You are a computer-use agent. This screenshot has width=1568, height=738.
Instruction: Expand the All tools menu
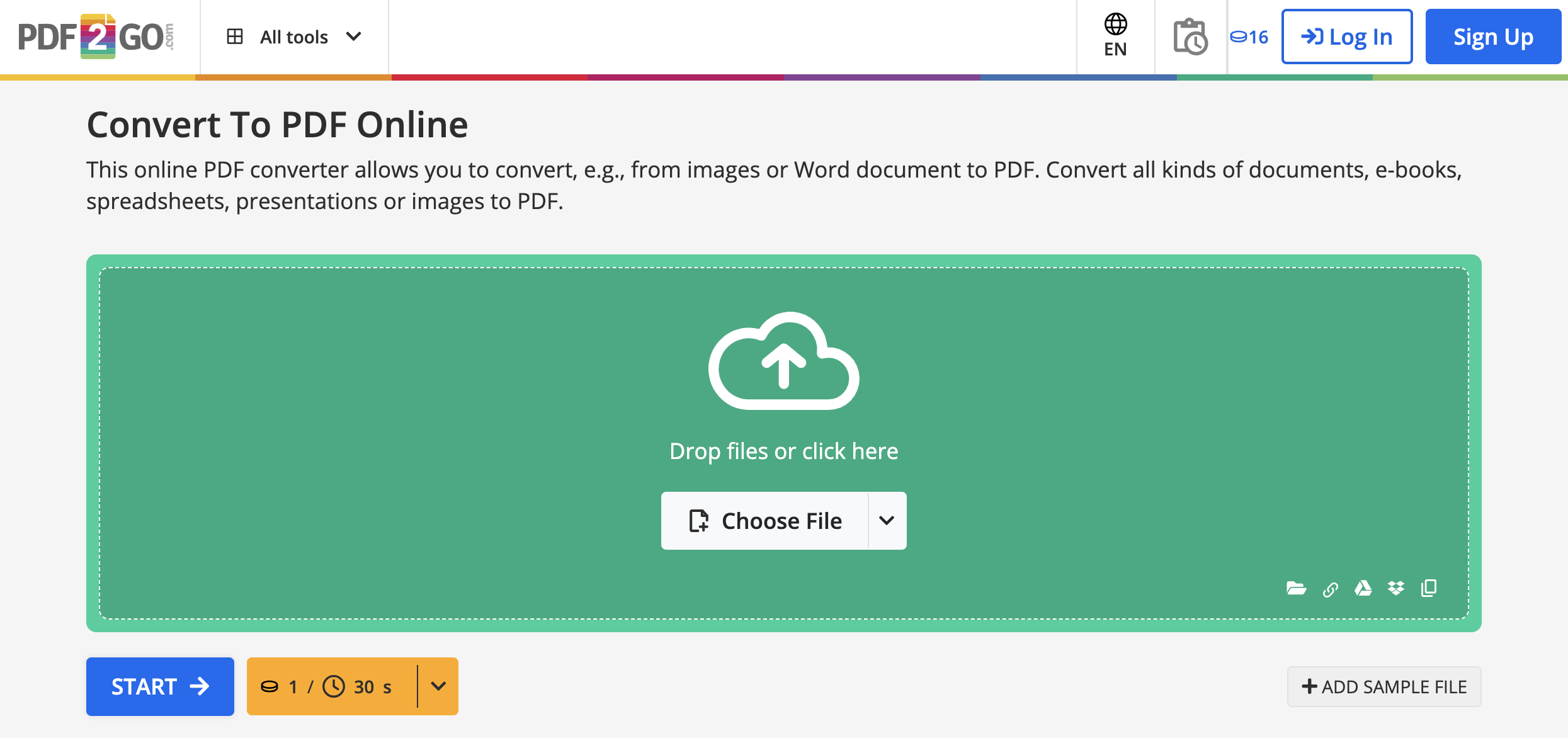click(294, 37)
